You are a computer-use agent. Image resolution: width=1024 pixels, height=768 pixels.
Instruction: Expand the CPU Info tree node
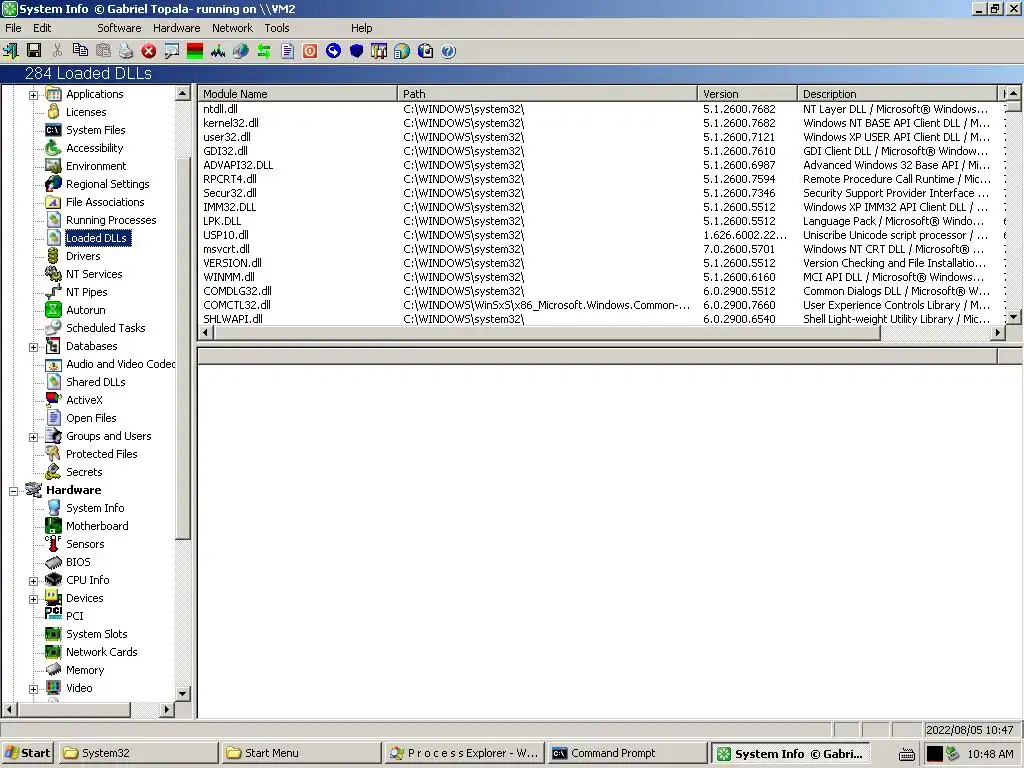(33, 581)
